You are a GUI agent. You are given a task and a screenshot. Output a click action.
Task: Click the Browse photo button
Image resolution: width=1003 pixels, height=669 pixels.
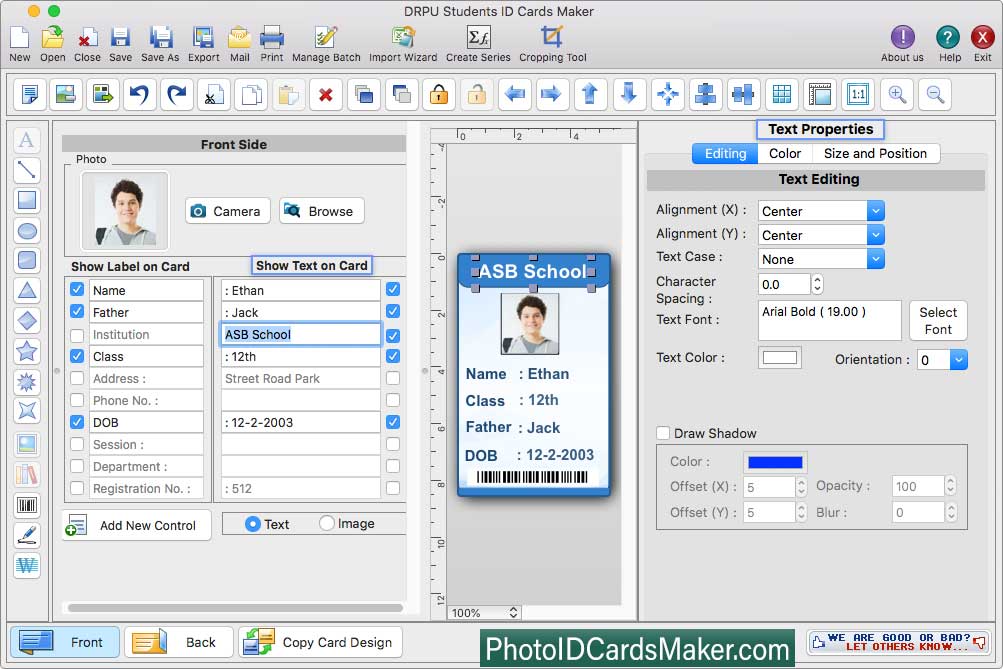point(320,211)
